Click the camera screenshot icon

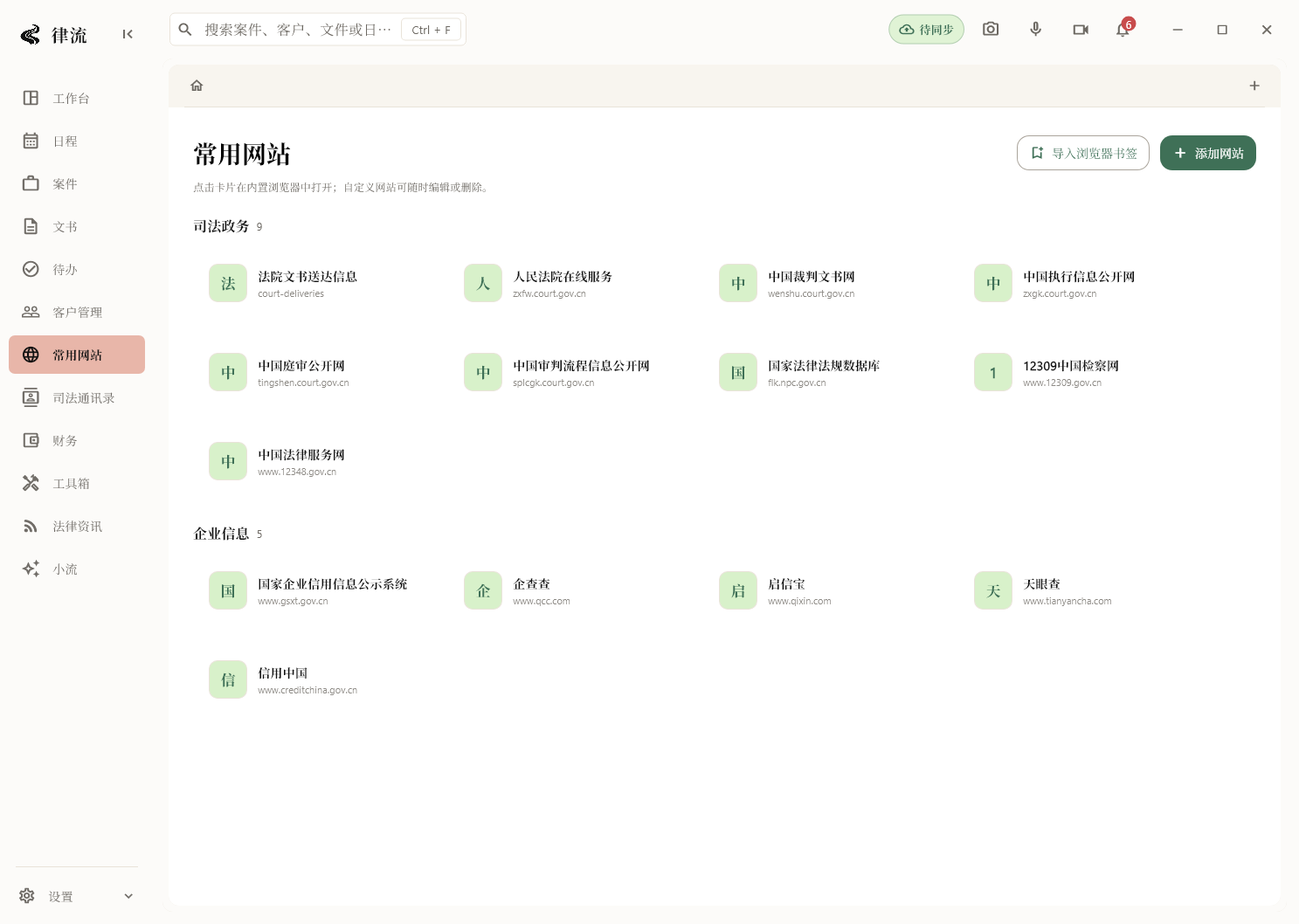pyautogui.click(x=991, y=29)
